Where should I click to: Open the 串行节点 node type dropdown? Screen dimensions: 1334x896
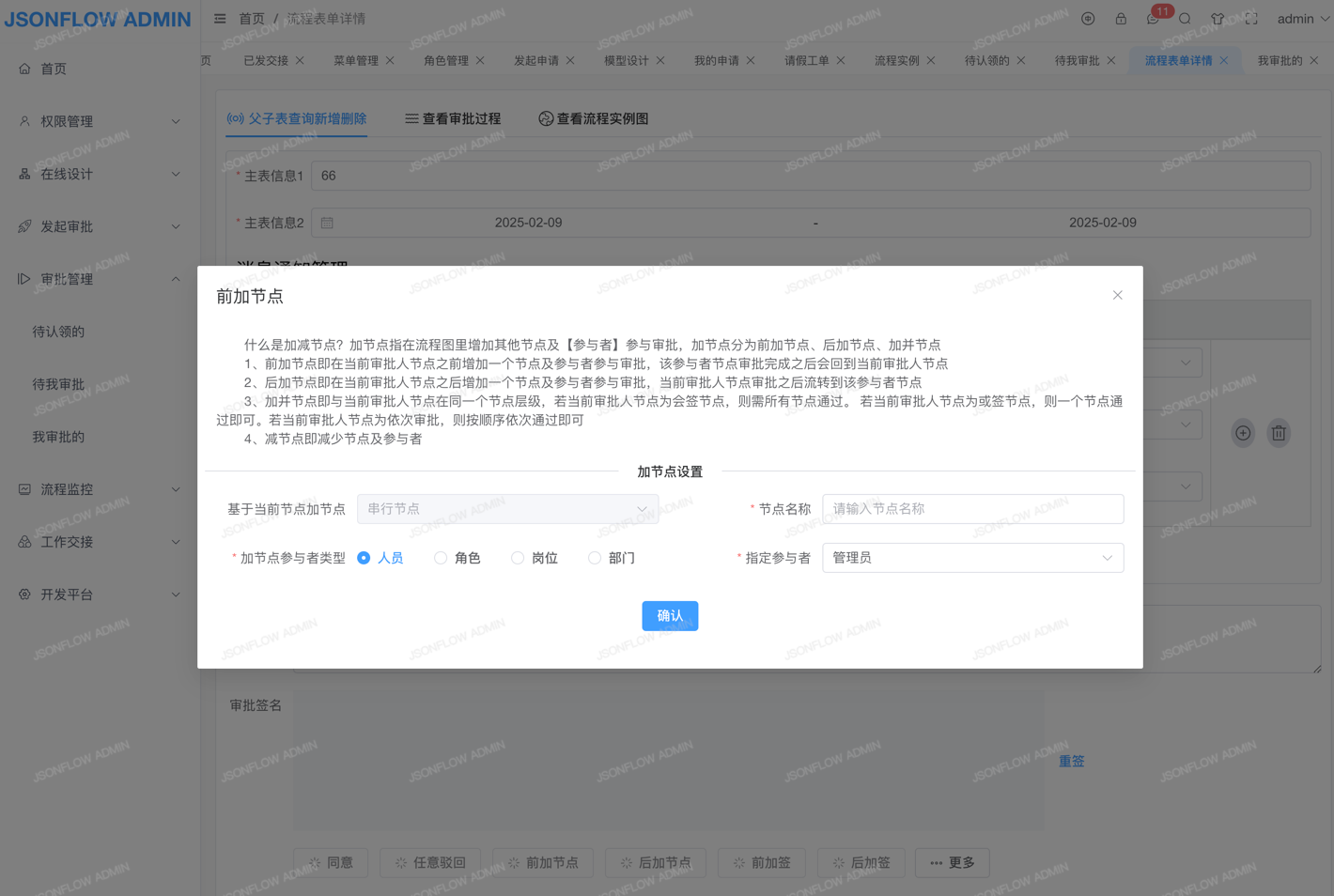[507, 509]
